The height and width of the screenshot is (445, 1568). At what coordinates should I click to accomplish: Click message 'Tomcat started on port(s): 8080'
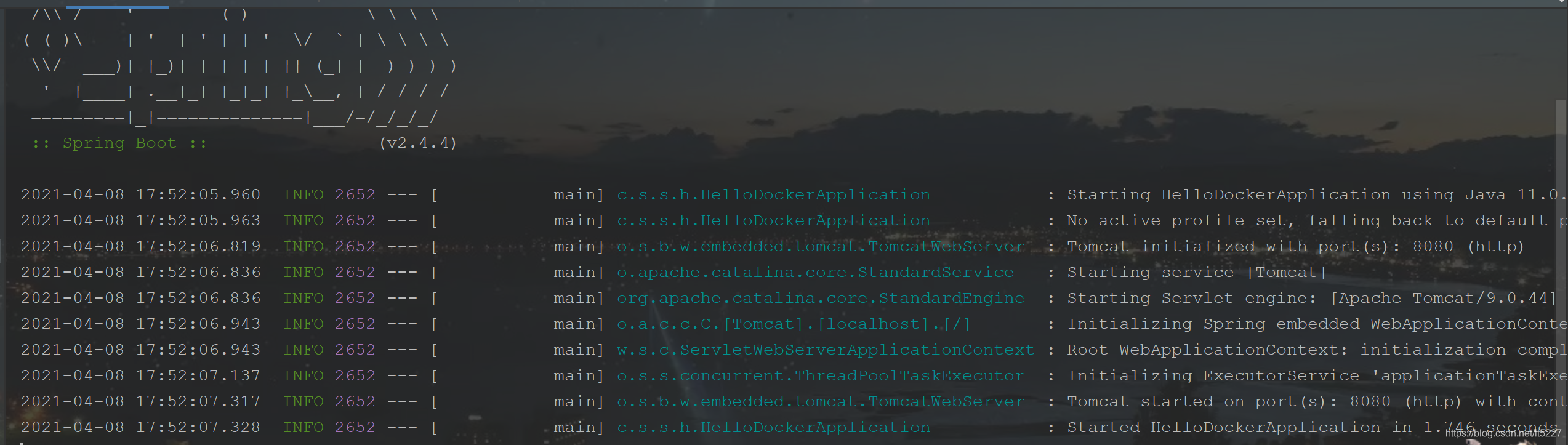1229,402
